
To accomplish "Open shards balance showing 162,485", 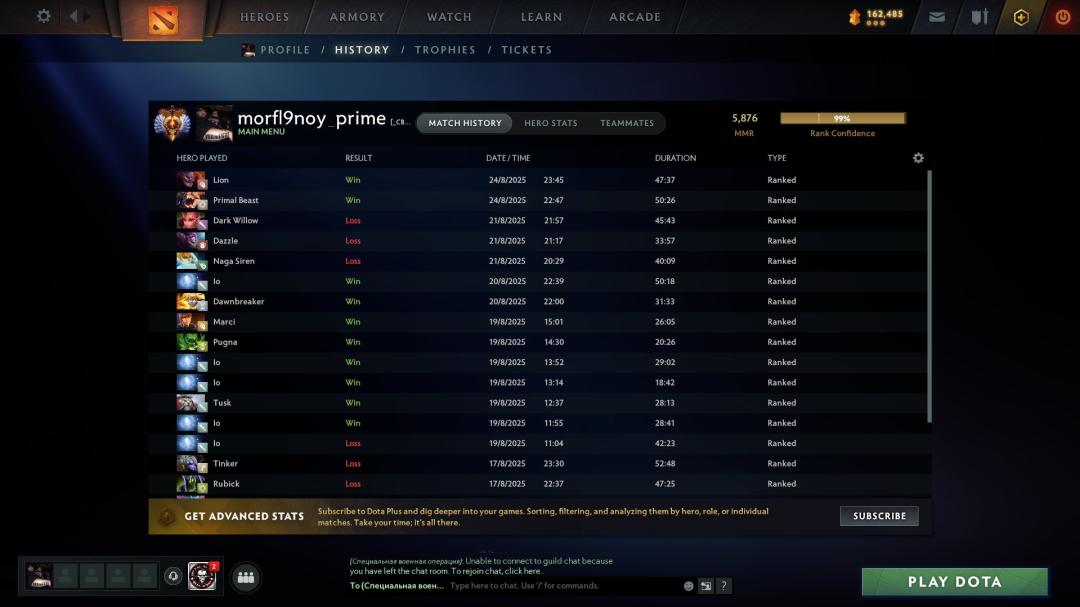I will click(x=875, y=17).
